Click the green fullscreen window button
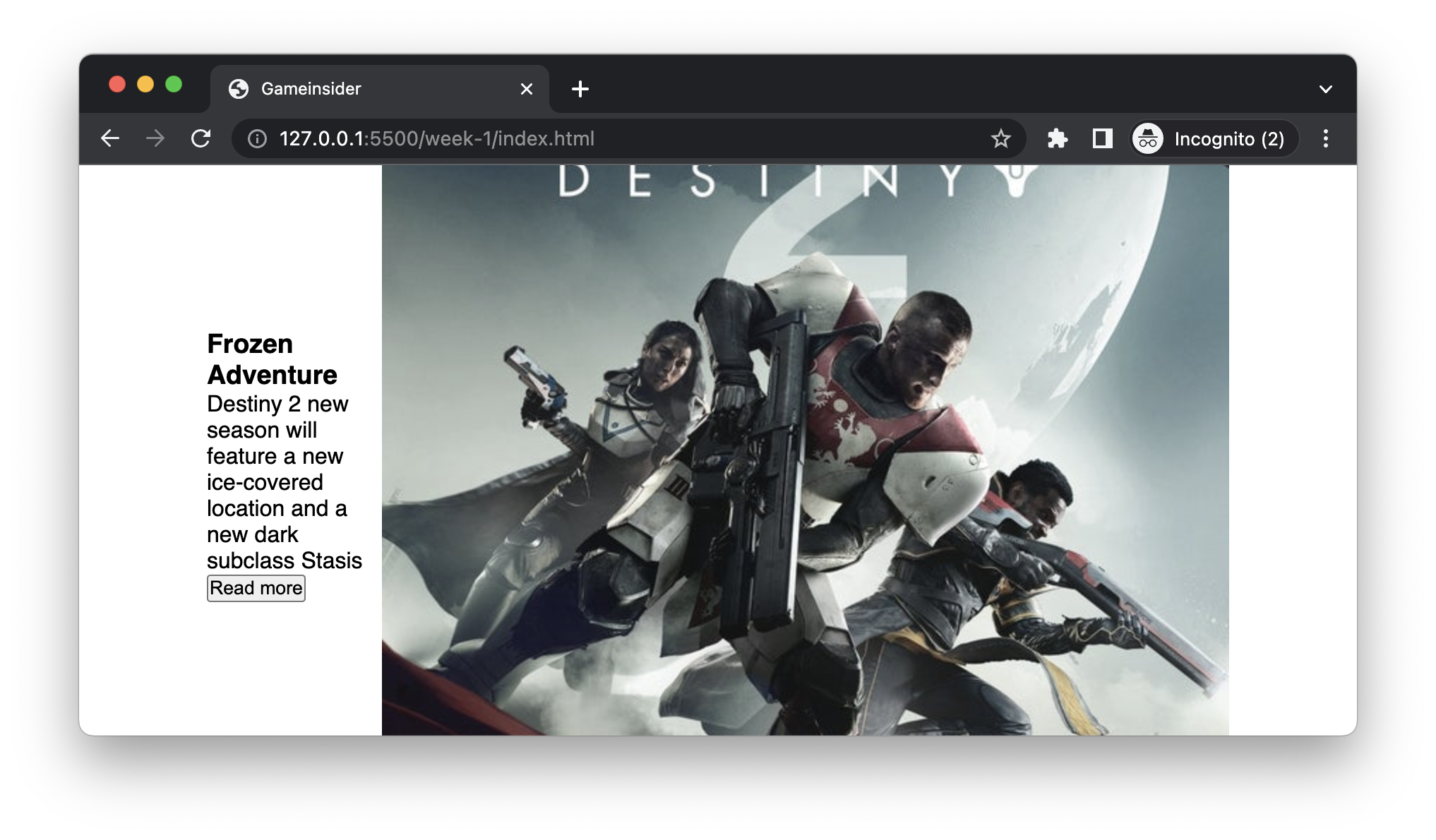This screenshot has width=1436, height=840. [x=174, y=85]
